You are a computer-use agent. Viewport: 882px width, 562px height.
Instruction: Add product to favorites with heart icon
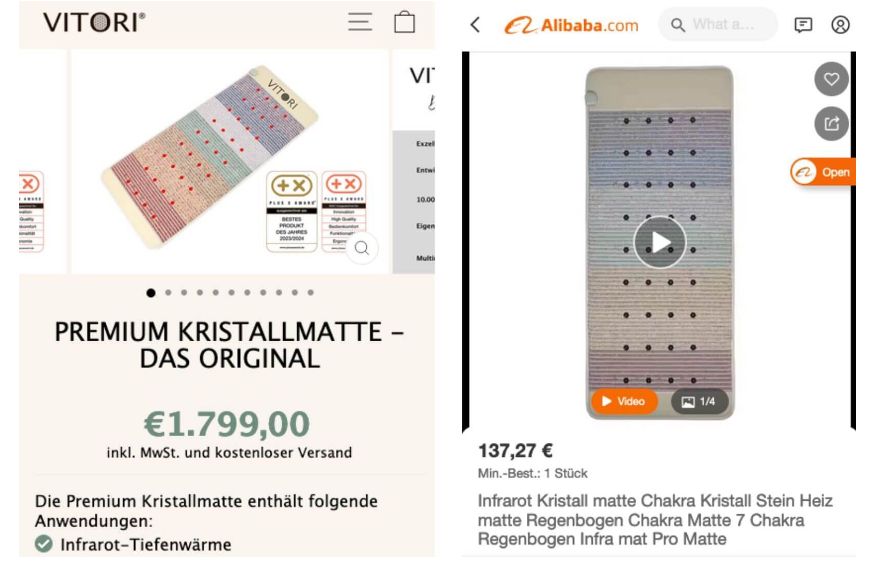pyautogui.click(x=830, y=79)
